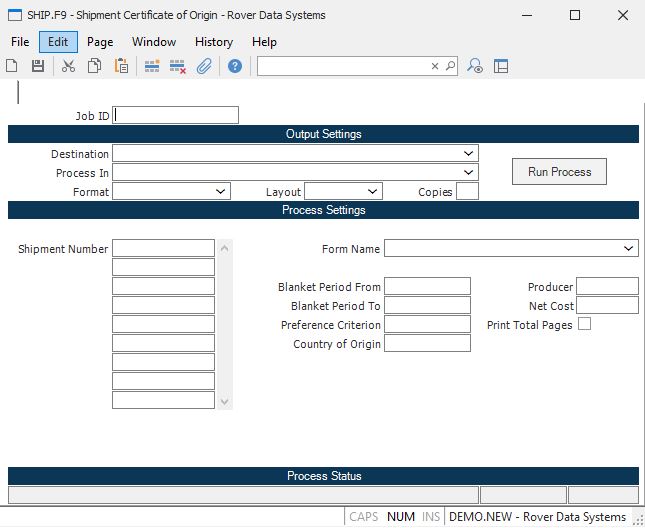Viewport: 645px width, 528px height.
Task: Open Help via the question mark icon
Action: click(x=235, y=66)
